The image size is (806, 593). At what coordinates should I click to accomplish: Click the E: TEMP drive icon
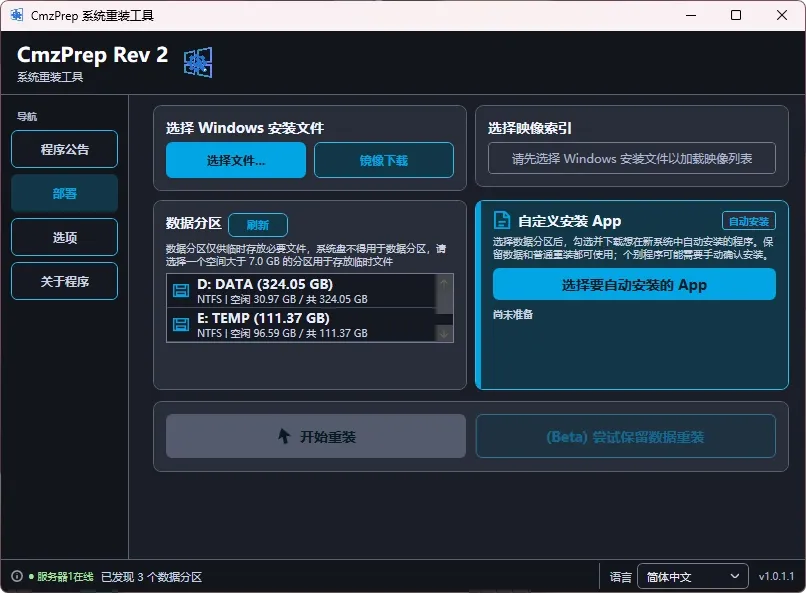pyautogui.click(x=180, y=324)
